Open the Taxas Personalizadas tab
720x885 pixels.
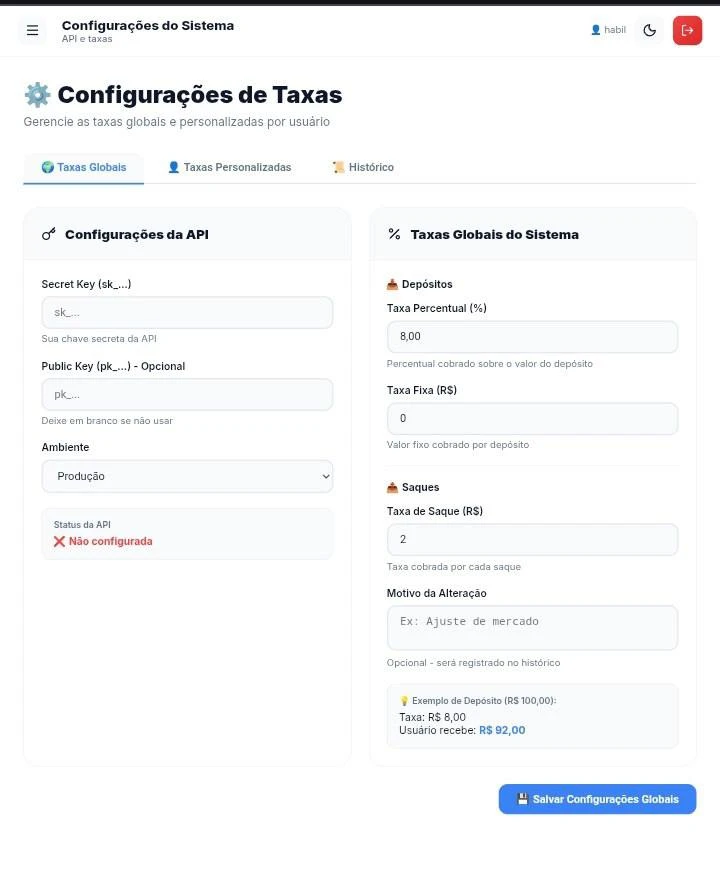tap(229, 167)
